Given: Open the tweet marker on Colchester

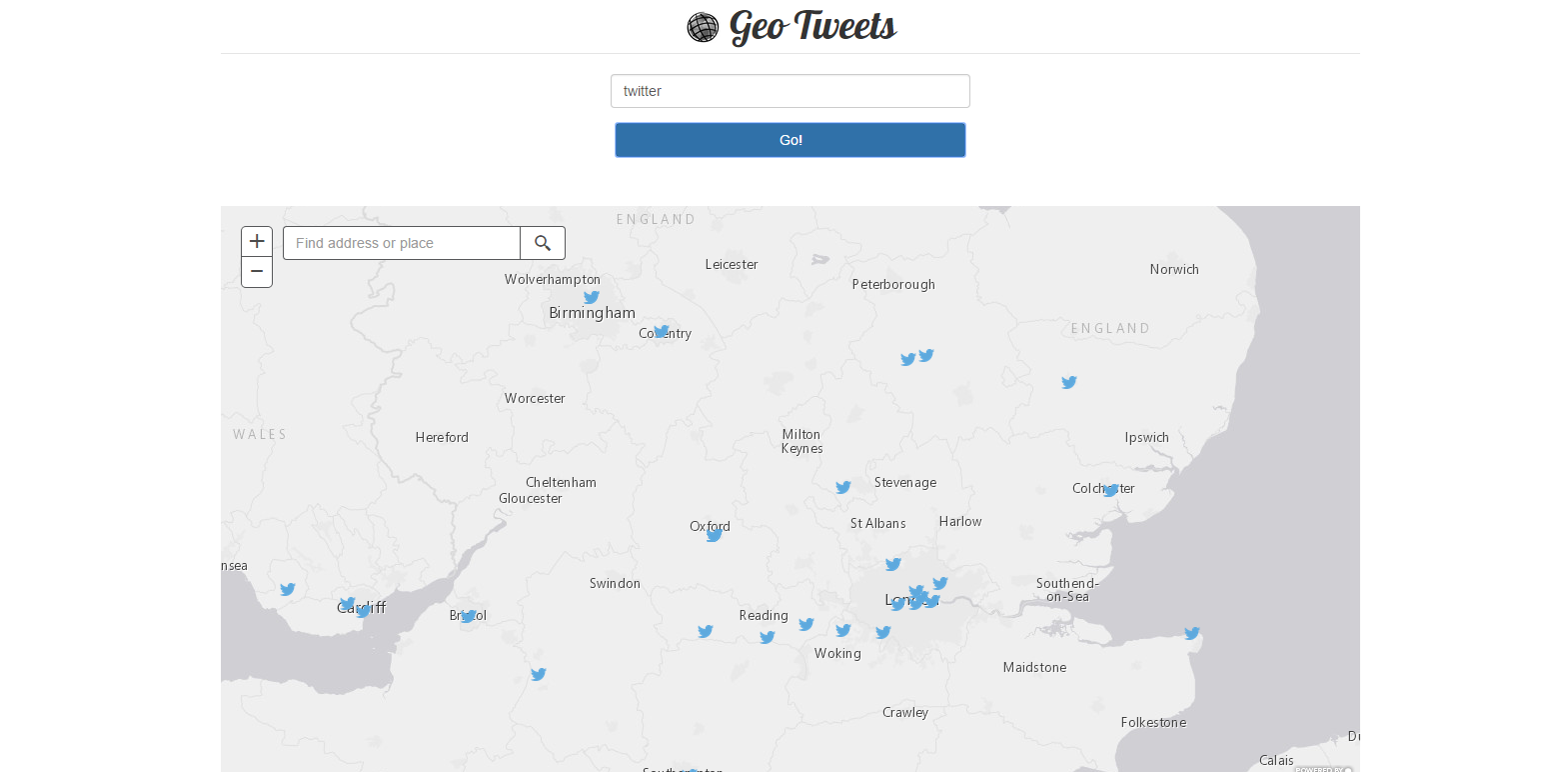Looking at the screenshot, I should [1111, 490].
